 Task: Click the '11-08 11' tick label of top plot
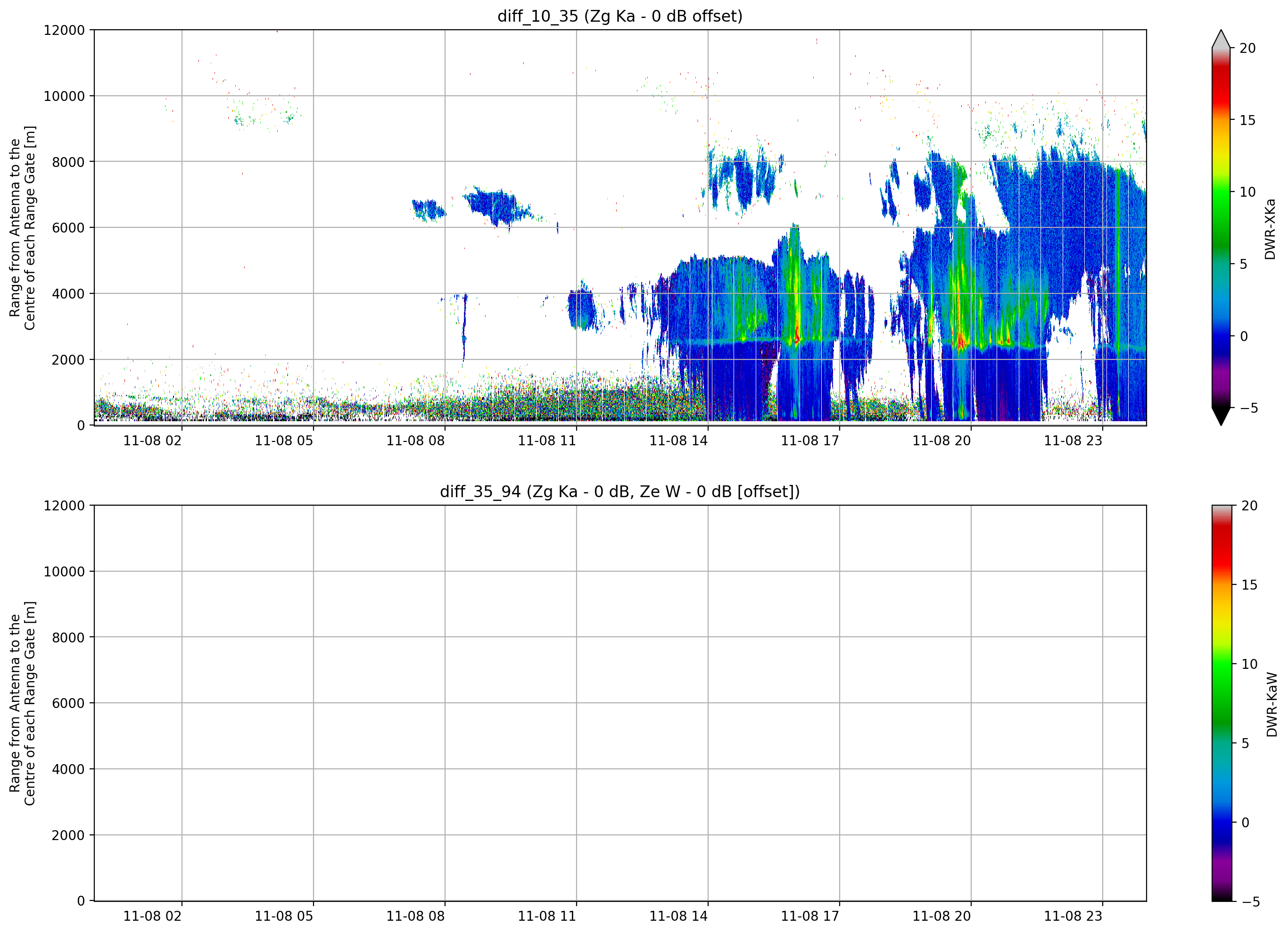pyautogui.click(x=547, y=441)
